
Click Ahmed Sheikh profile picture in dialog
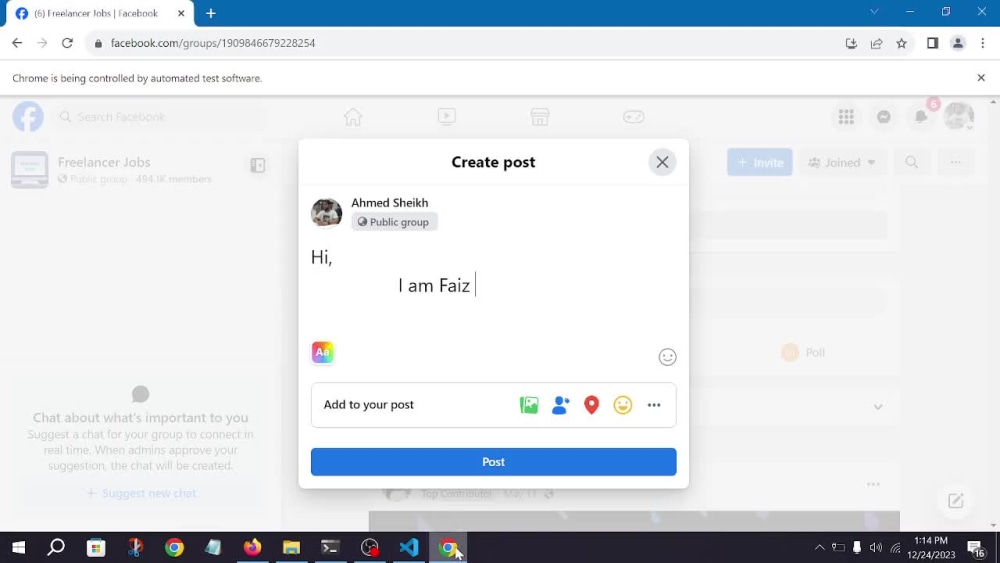327,212
